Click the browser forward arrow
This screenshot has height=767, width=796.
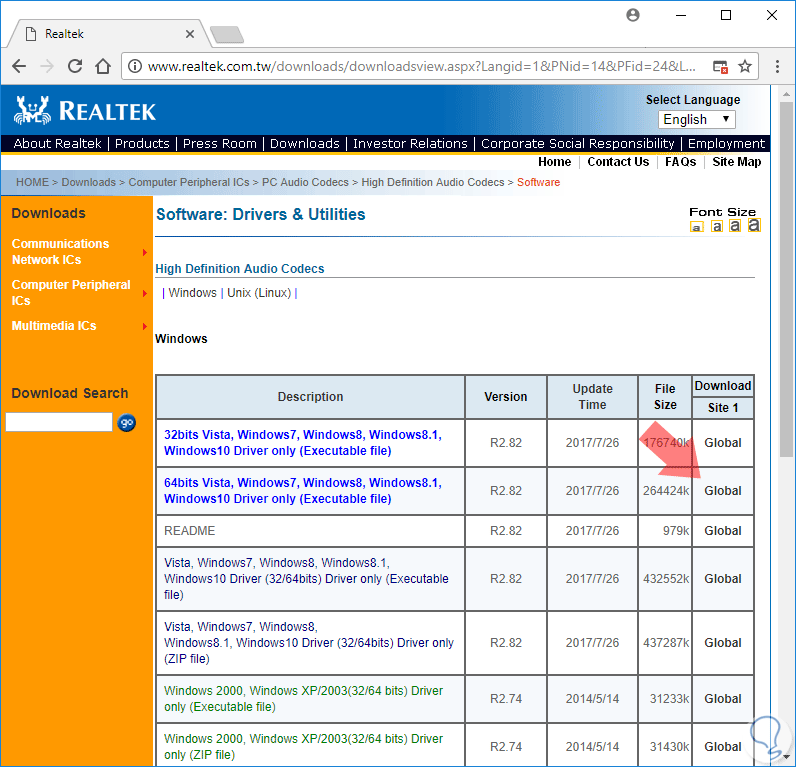pyautogui.click(x=47, y=66)
